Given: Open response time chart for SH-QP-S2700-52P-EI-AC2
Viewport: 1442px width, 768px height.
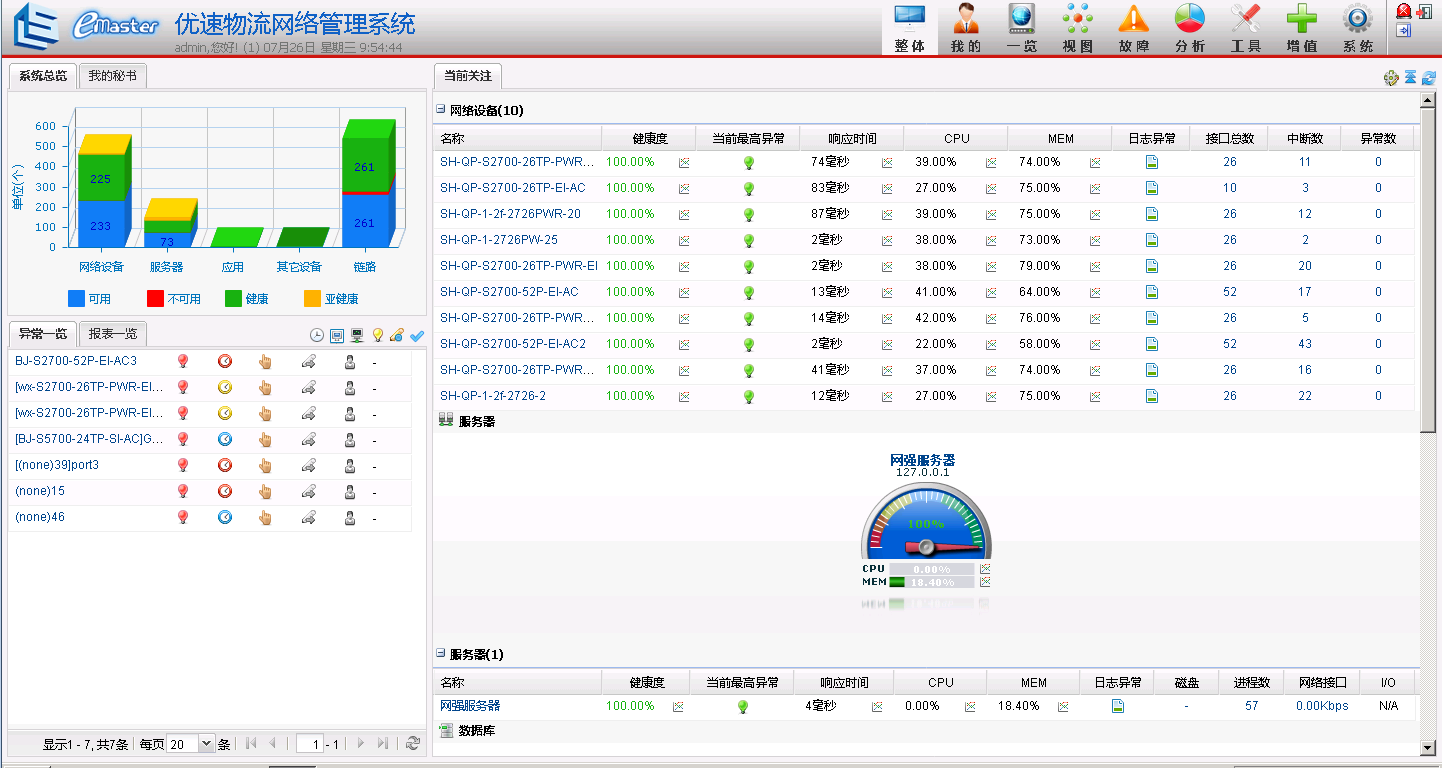Looking at the screenshot, I should (887, 344).
